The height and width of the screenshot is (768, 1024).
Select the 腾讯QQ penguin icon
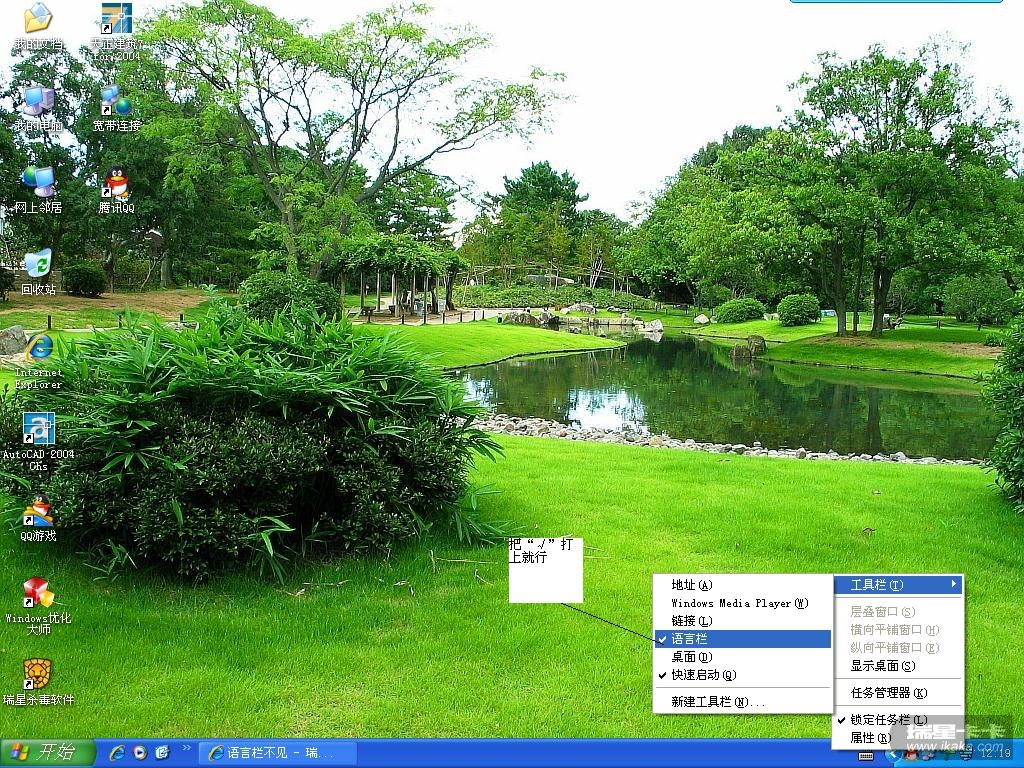[116, 189]
